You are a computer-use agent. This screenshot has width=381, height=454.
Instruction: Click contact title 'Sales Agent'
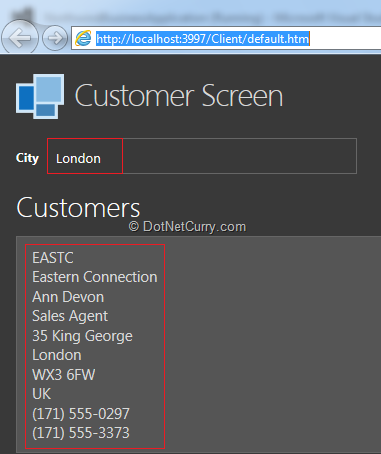pyautogui.click(x=70, y=316)
